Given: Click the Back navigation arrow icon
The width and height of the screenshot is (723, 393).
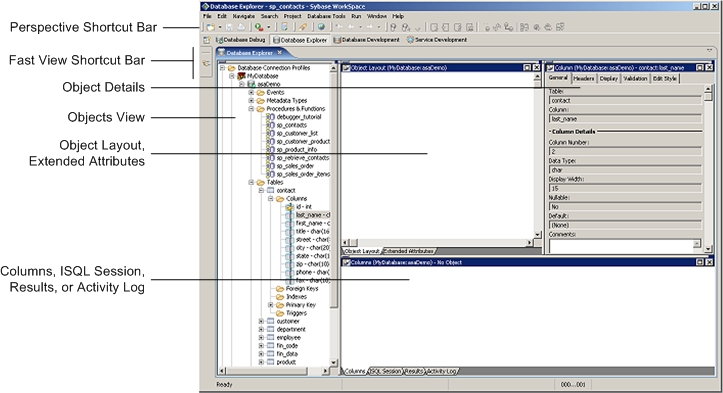Looking at the screenshot, I should point(351,27).
